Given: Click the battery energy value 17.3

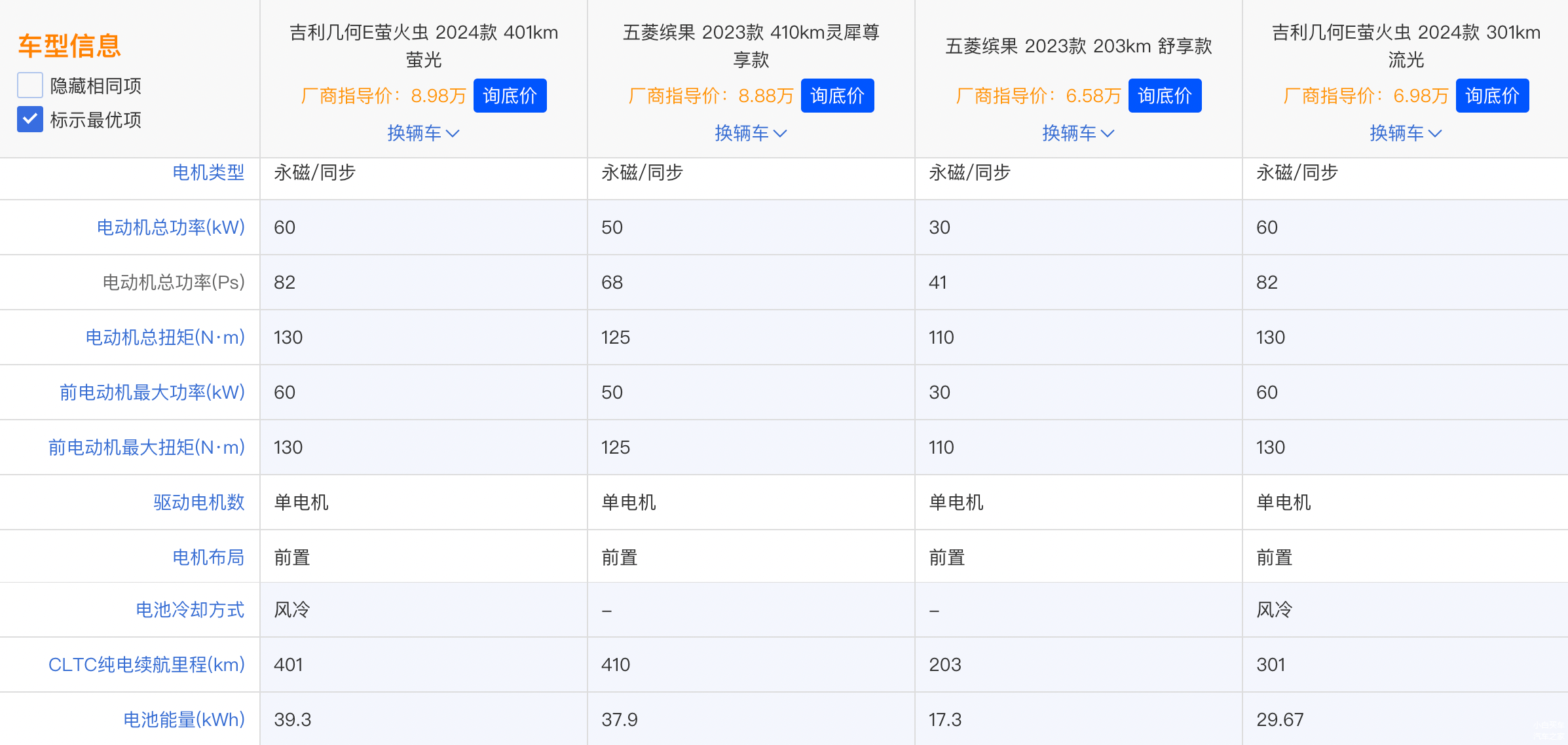Looking at the screenshot, I should 944,719.
